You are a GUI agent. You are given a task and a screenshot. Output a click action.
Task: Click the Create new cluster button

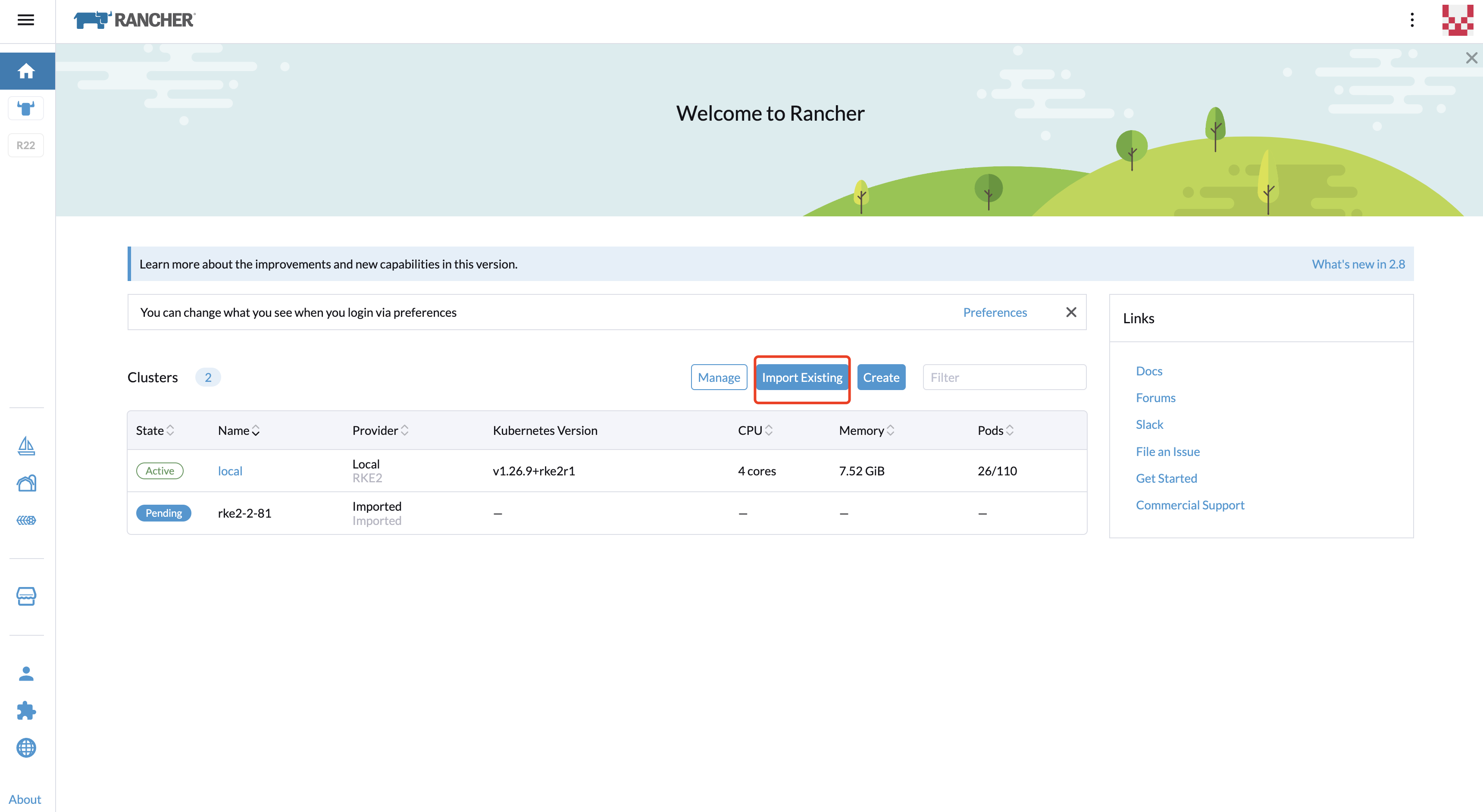(x=880, y=377)
